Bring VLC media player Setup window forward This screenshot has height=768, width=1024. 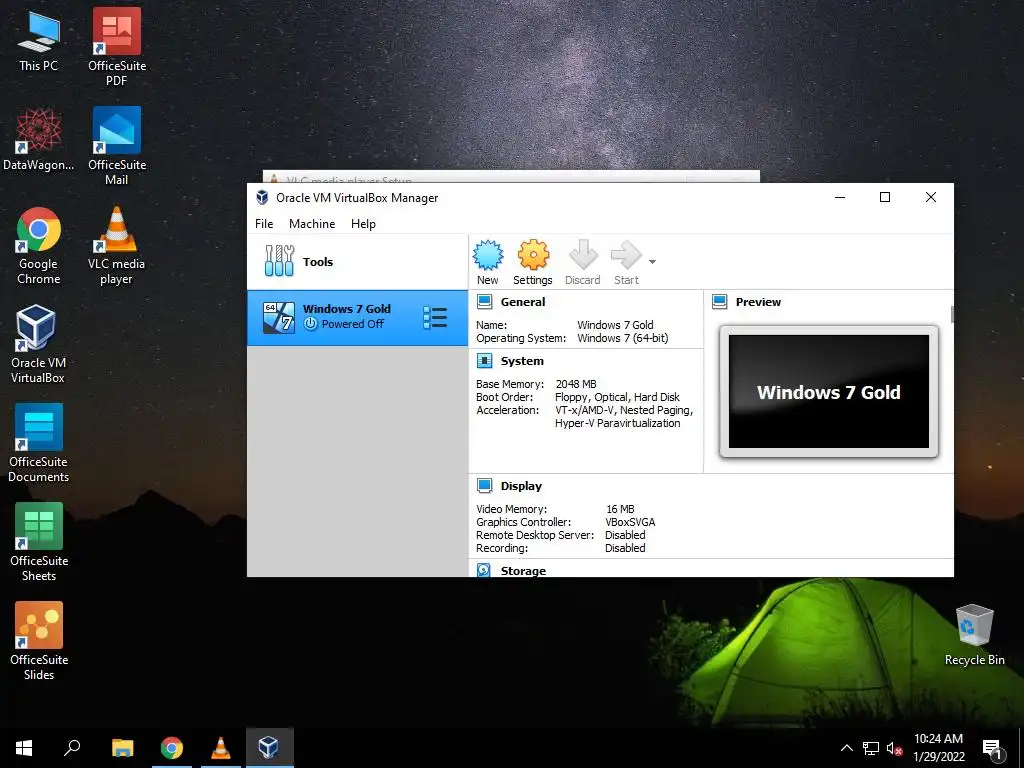click(511, 177)
